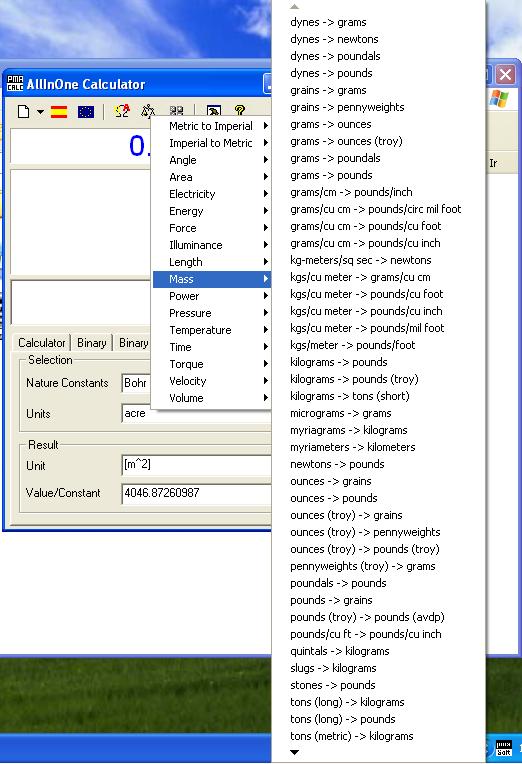Screen dimensions: 522x764
Task: Select kilograms -> pounds
Action: [x=378, y=362]
